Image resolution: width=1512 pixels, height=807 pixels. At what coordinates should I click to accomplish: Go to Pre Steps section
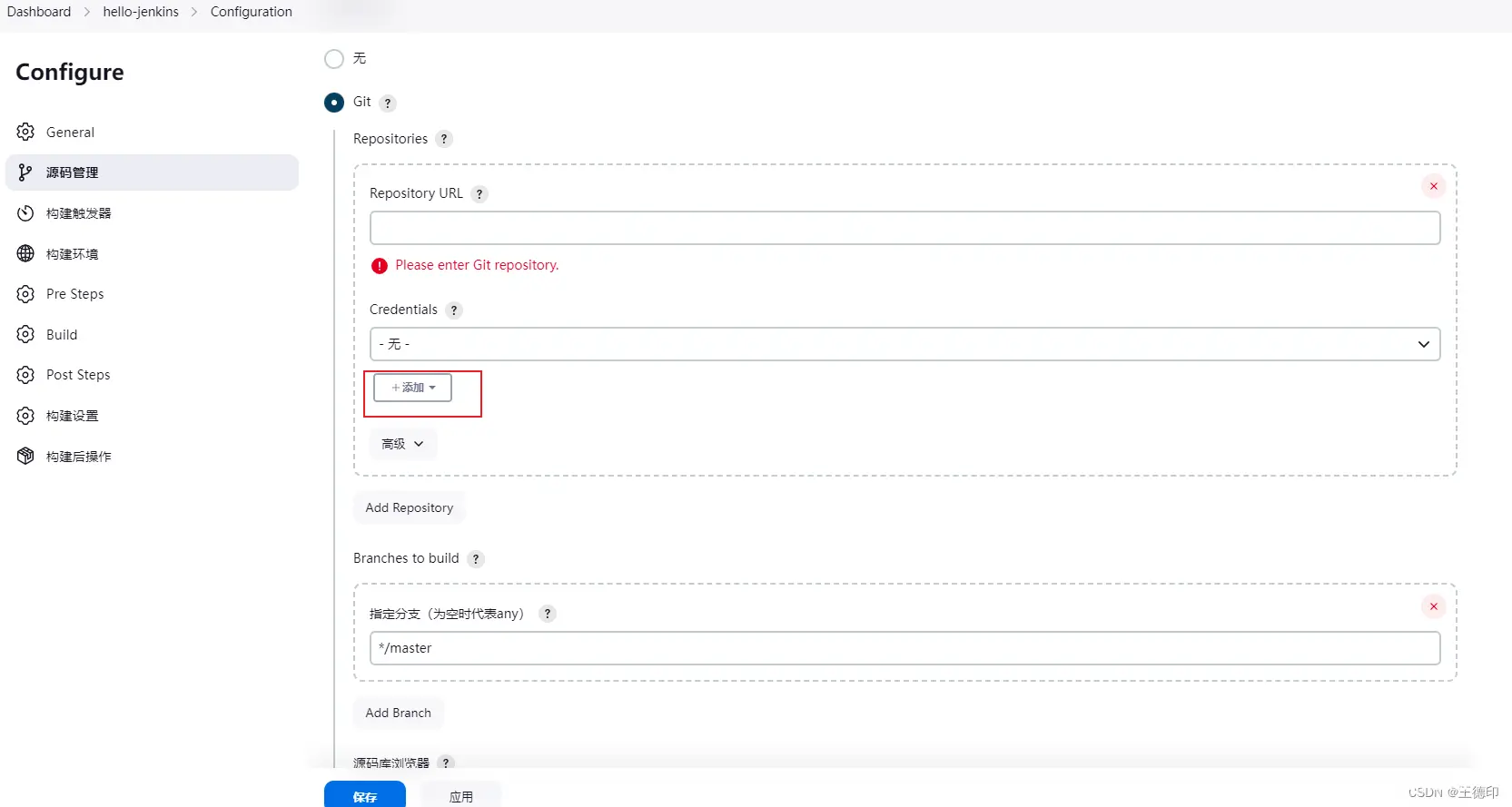click(x=152, y=294)
